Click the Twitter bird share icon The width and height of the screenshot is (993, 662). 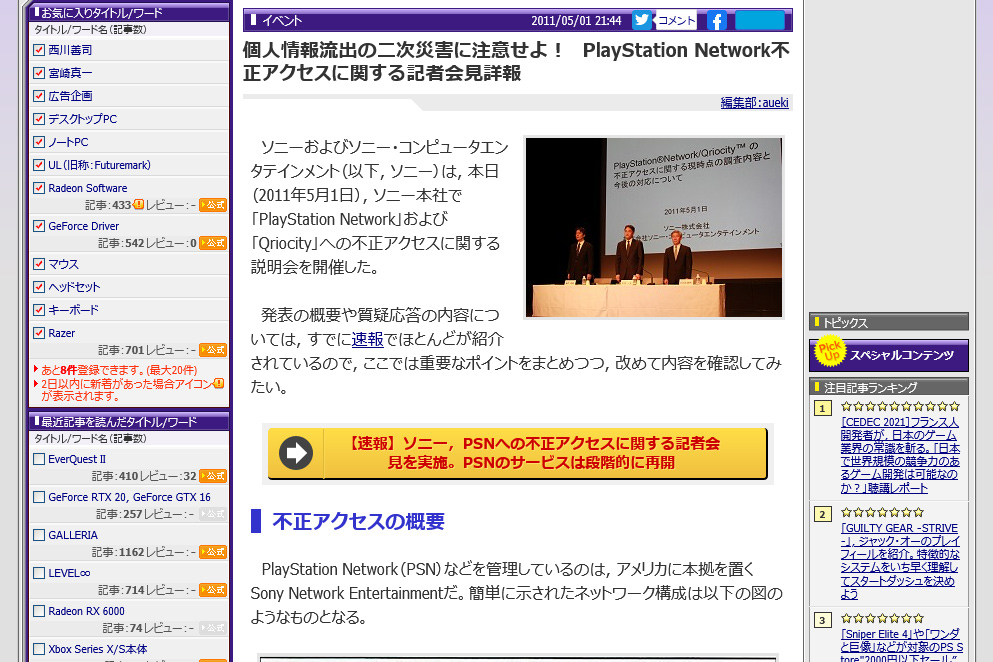642,20
